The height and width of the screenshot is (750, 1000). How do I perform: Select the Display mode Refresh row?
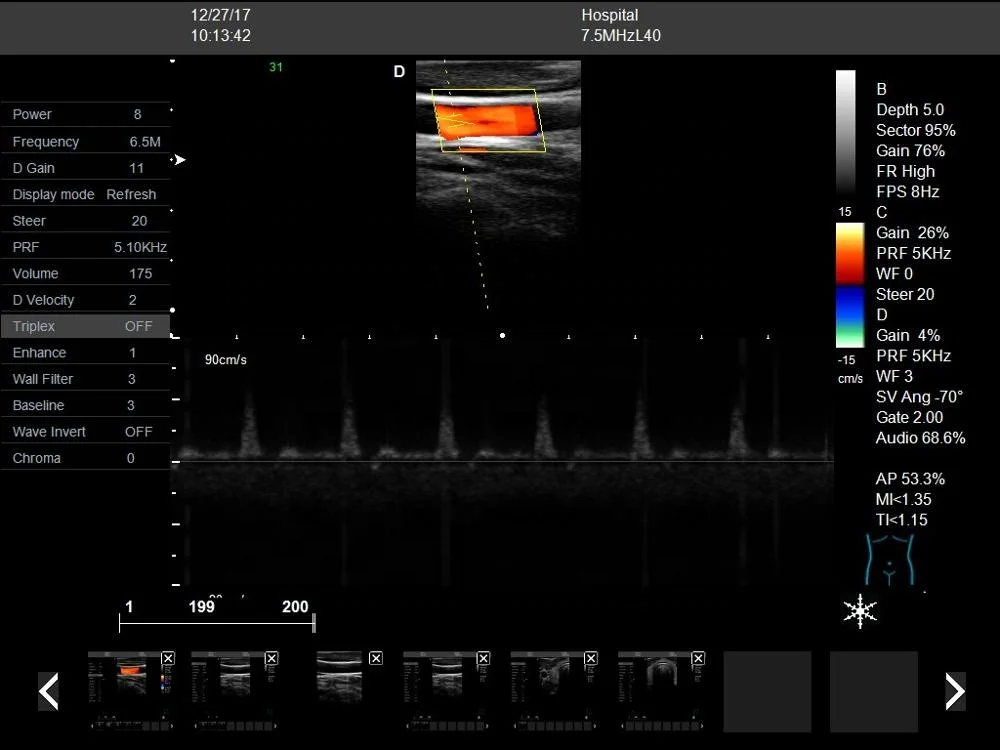(x=85, y=194)
